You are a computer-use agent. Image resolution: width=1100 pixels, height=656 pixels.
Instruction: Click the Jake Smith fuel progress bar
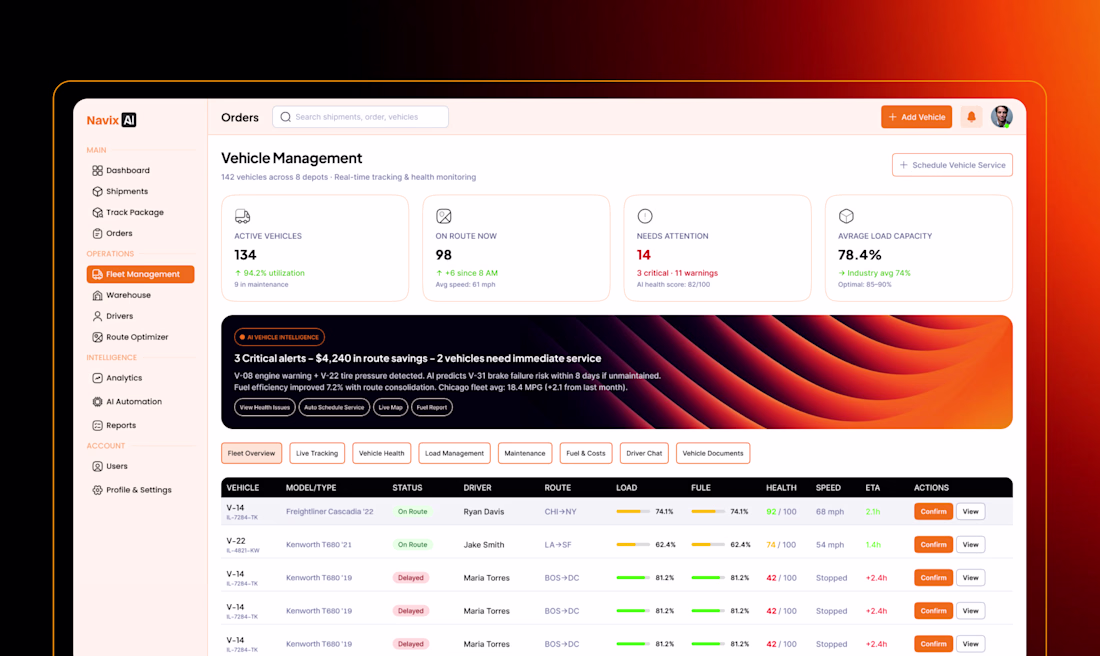(x=708, y=544)
